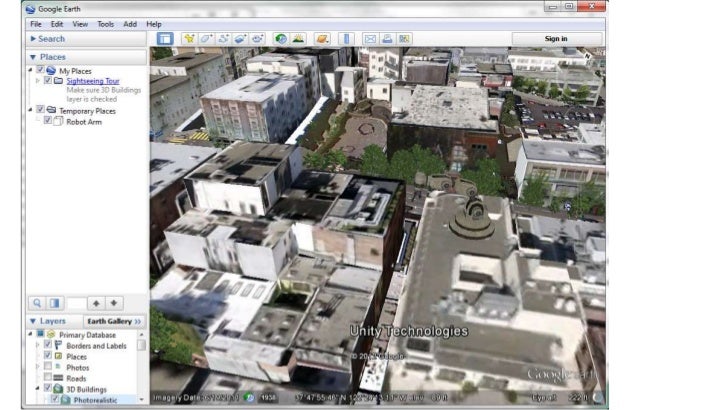The height and width of the screenshot is (410, 728).
Task: Collapse the My Places tree node
Action: coord(31,70)
